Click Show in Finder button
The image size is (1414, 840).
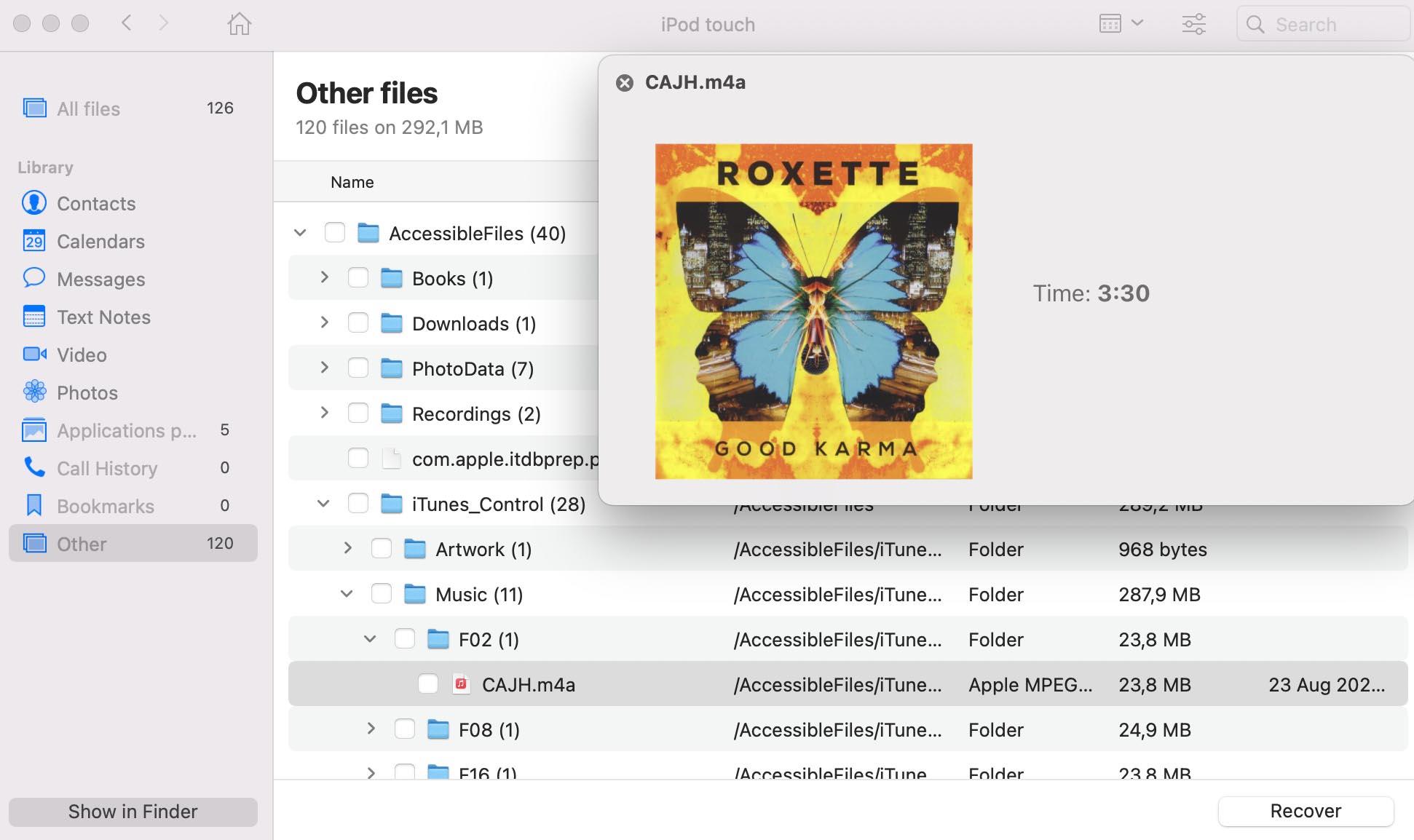(x=133, y=812)
